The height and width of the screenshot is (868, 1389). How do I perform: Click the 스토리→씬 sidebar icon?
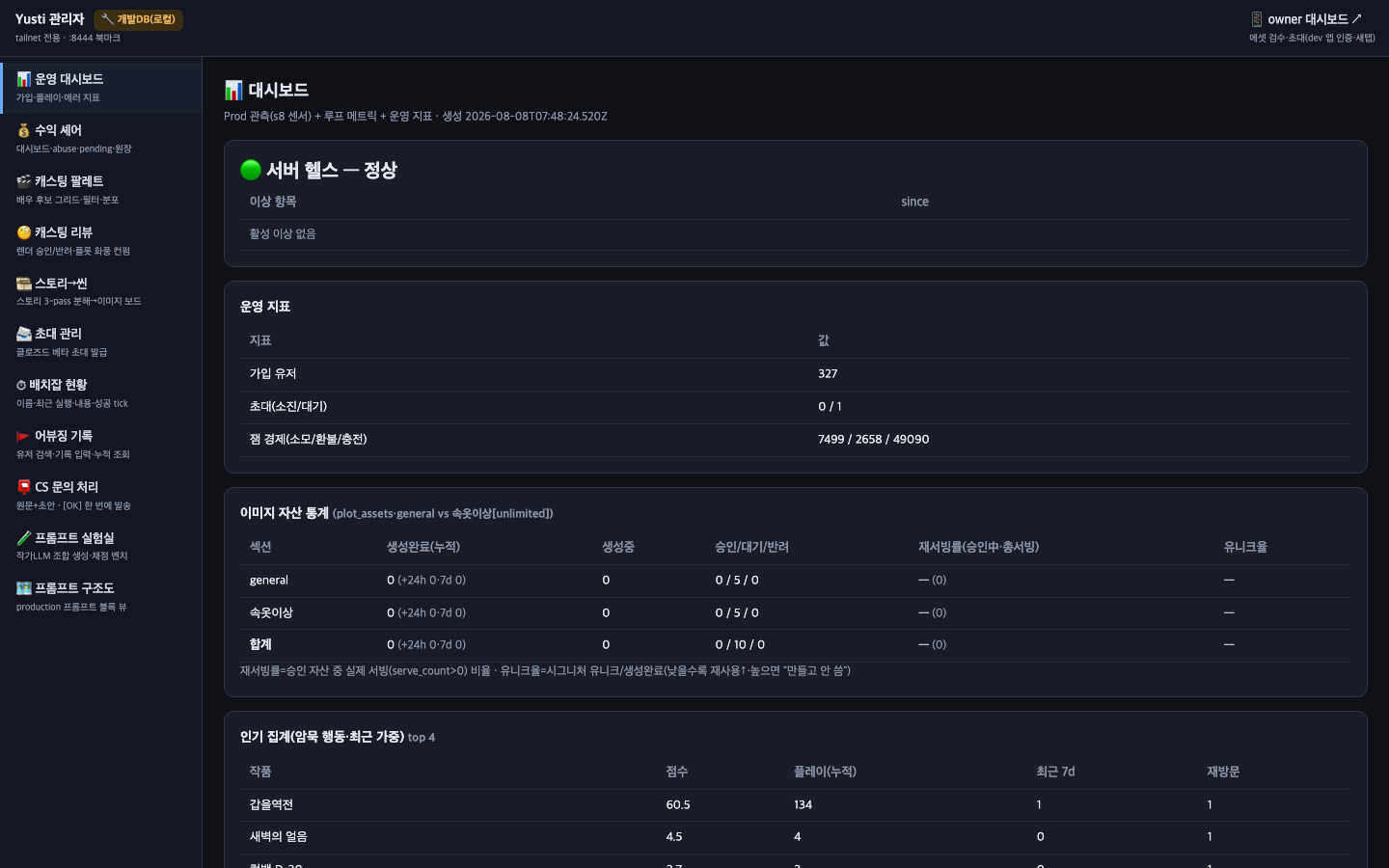click(x=23, y=284)
